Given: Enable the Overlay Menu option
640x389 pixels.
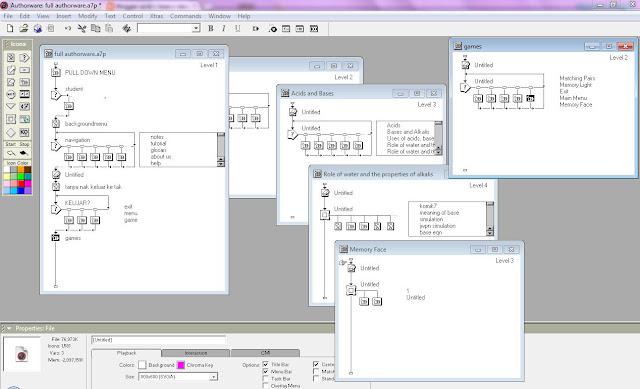Looking at the screenshot, I should [x=266, y=386].
